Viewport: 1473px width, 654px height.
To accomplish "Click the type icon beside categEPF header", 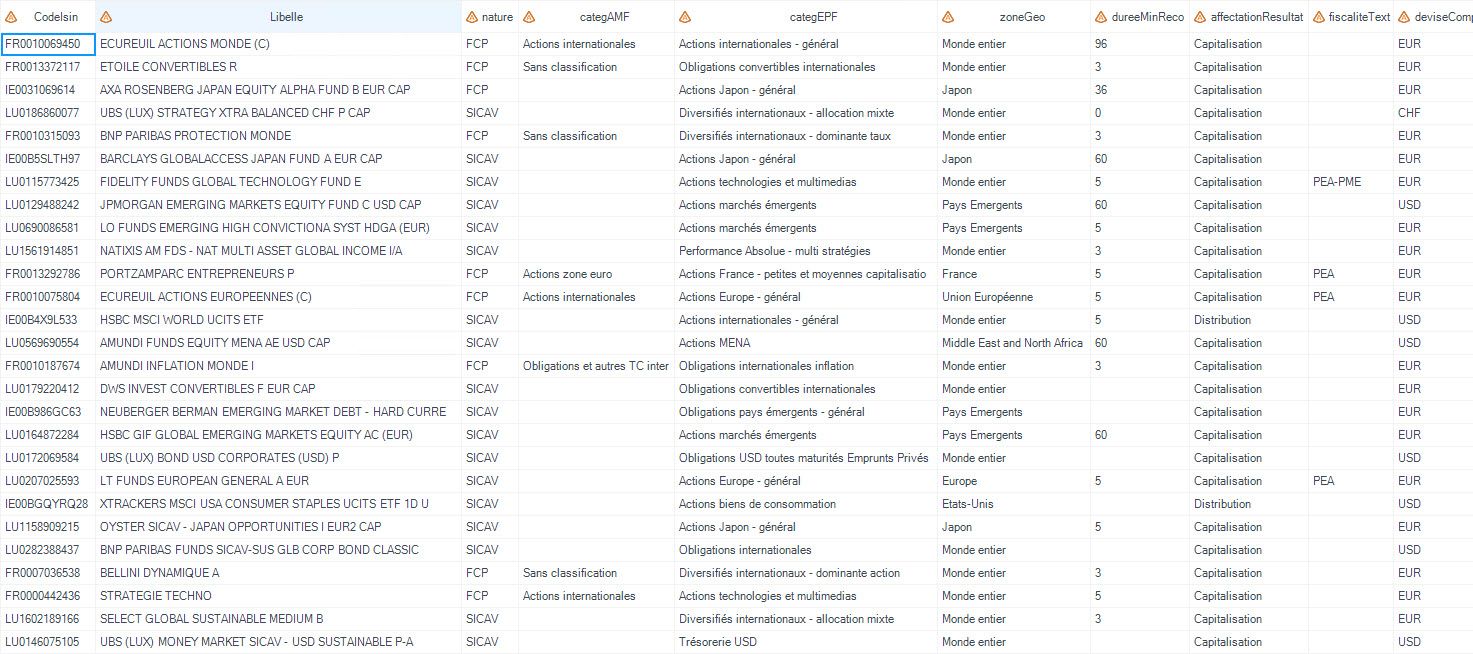I will [685, 17].
